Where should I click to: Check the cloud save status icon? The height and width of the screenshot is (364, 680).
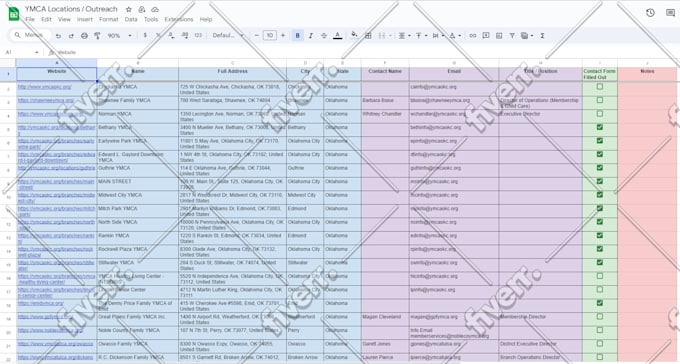pyautogui.click(x=155, y=9)
